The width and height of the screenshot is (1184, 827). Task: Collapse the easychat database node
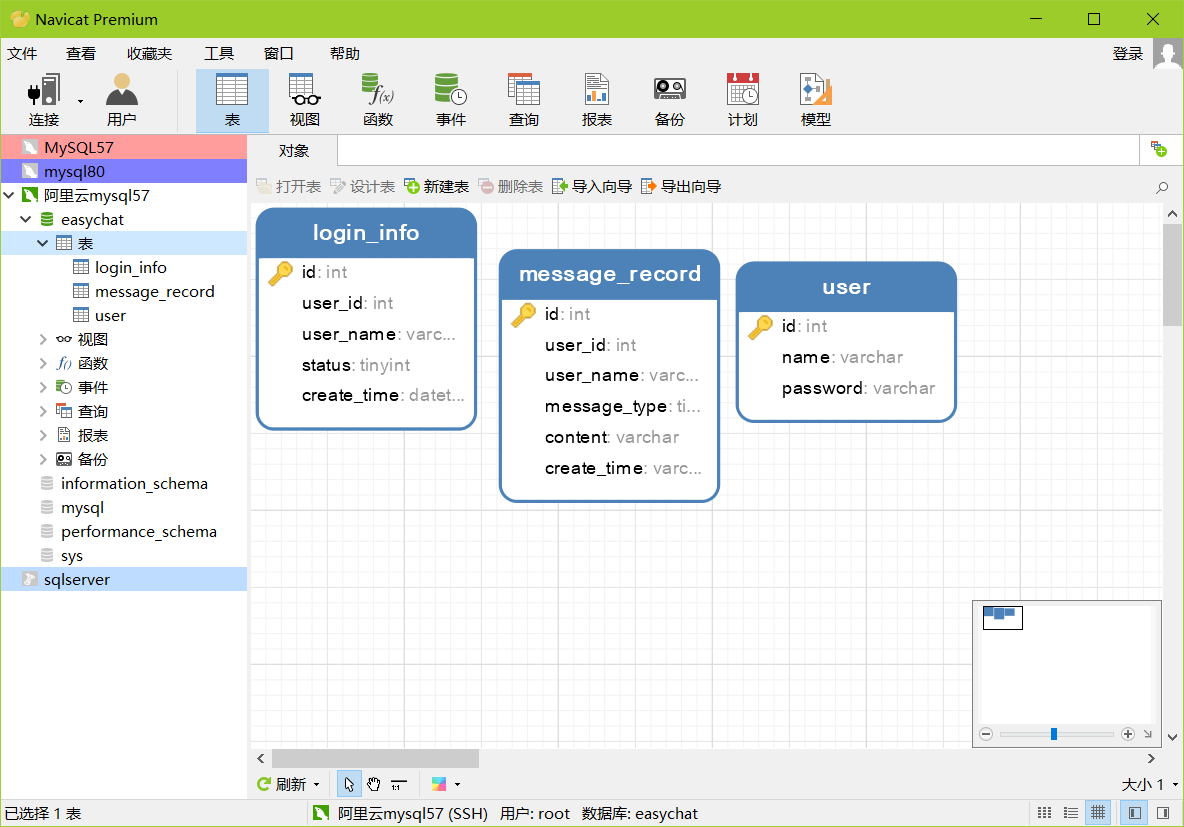coord(26,220)
